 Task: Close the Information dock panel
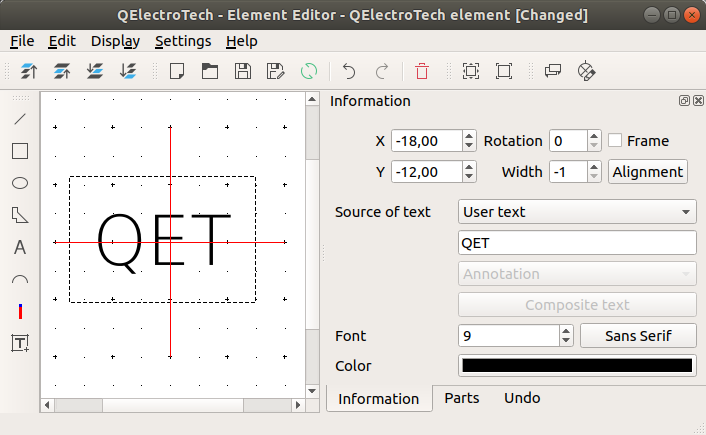click(x=698, y=100)
